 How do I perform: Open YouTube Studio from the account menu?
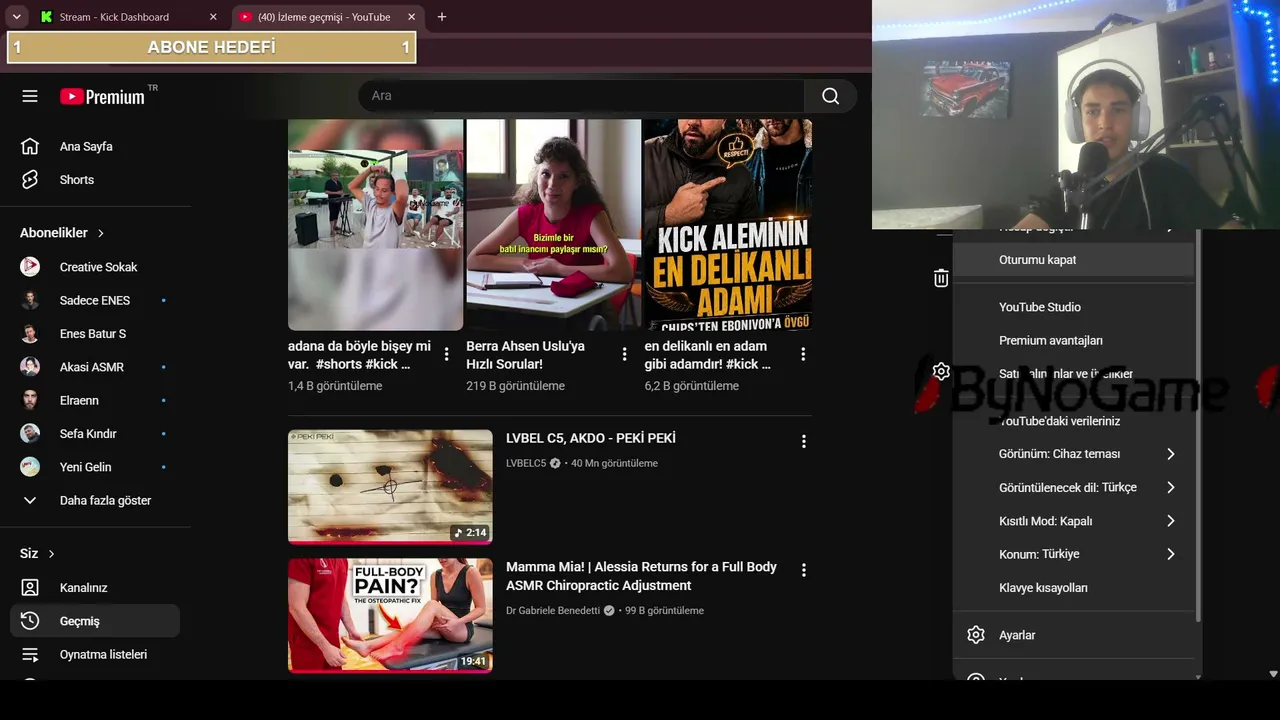1075,307
